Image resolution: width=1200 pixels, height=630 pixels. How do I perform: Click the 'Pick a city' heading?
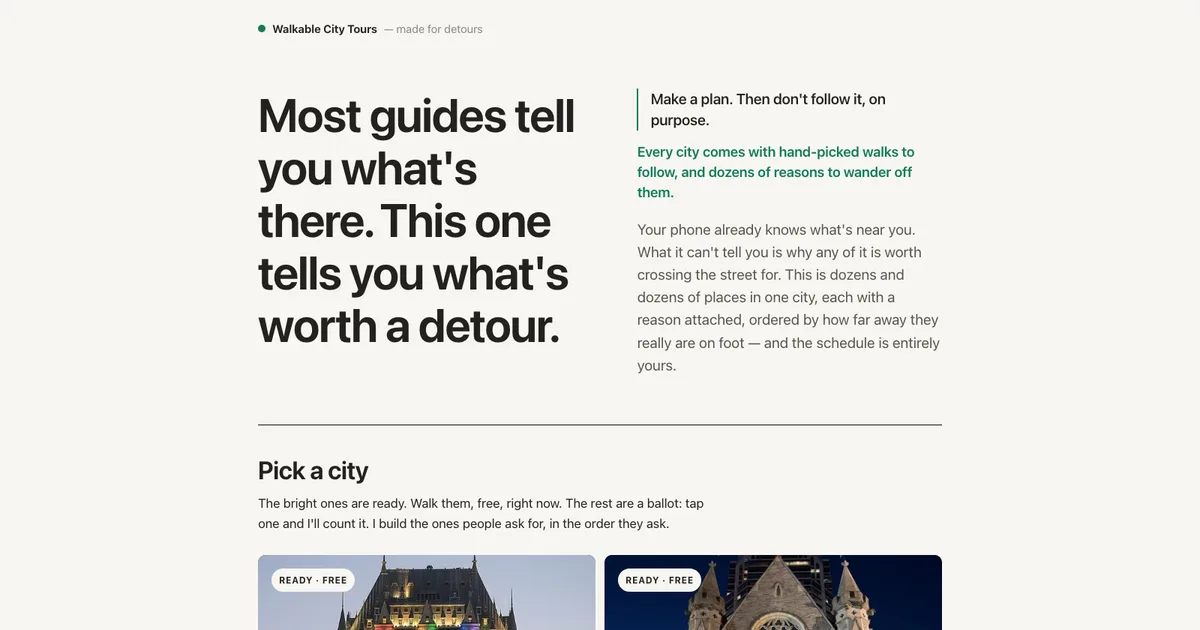click(x=313, y=470)
